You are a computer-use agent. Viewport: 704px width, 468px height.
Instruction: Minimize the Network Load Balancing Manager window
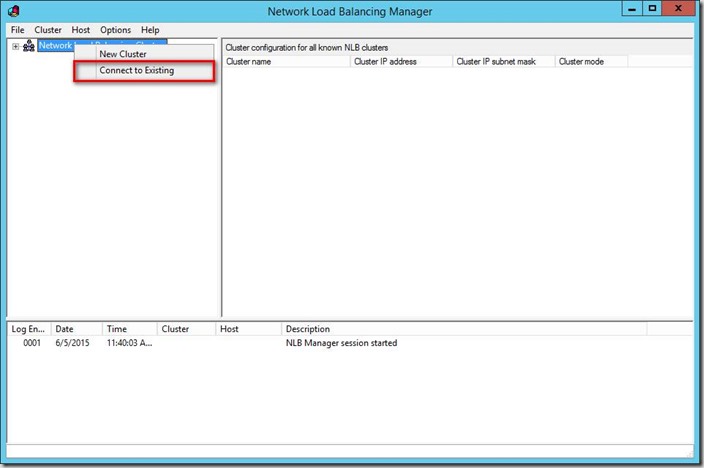629,9
